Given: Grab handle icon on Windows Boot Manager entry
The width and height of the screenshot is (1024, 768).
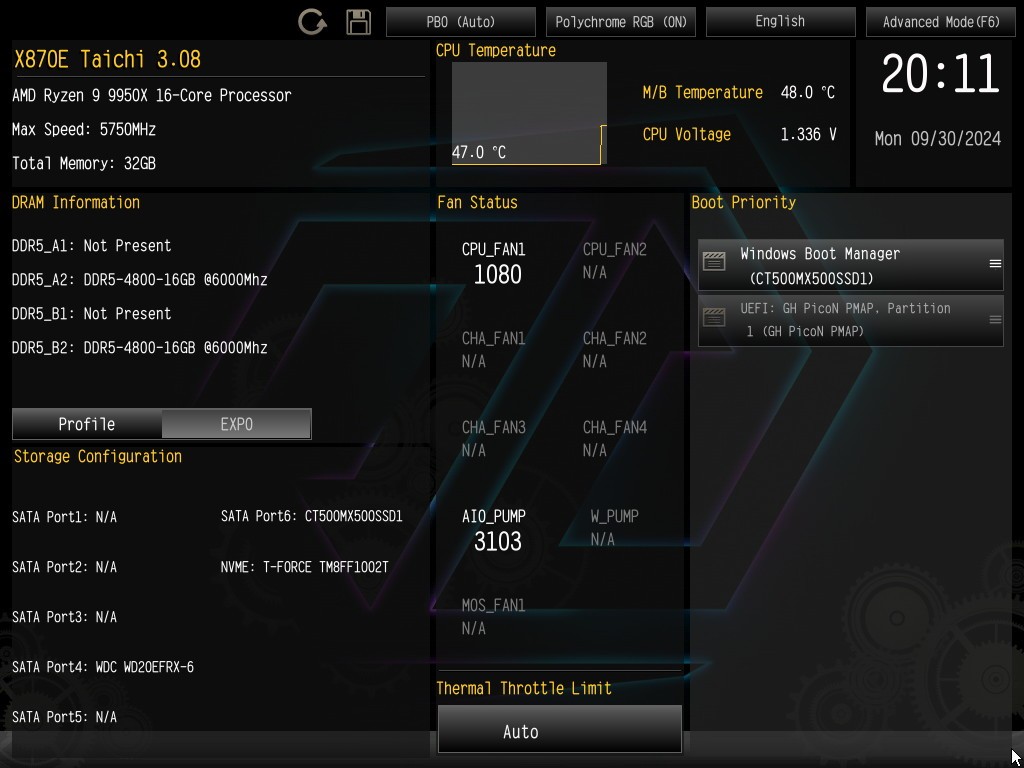Looking at the screenshot, I should point(995,264).
